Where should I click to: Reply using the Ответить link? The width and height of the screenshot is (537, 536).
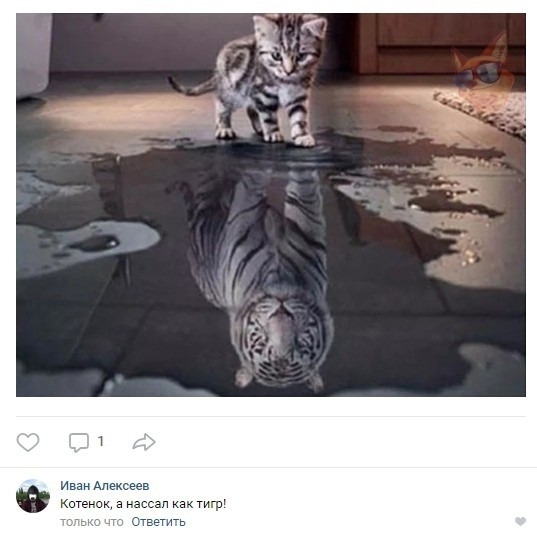click(159, 522)
